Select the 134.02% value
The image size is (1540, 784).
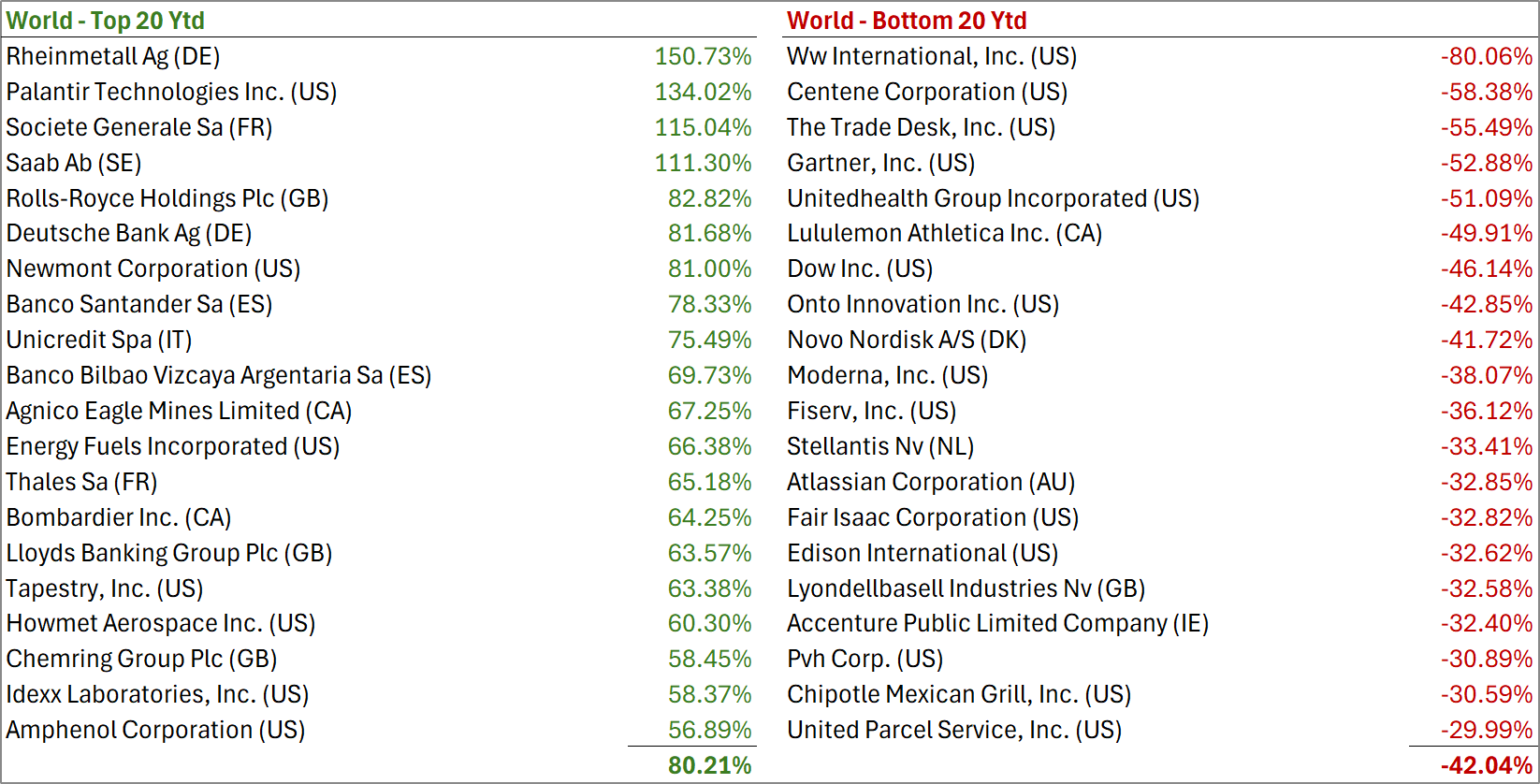(703, 92)
